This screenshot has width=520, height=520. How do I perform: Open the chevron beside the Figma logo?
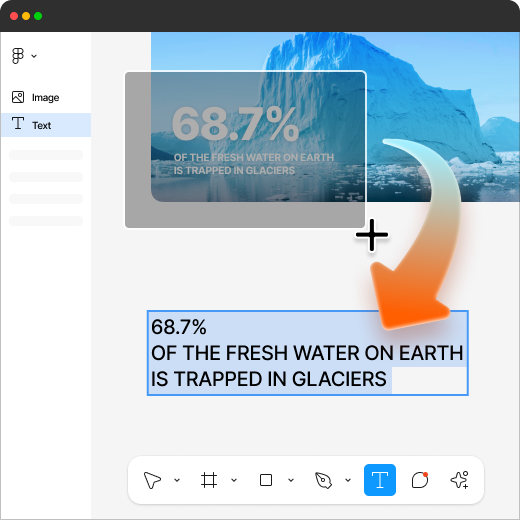click(x=34, y=56)
